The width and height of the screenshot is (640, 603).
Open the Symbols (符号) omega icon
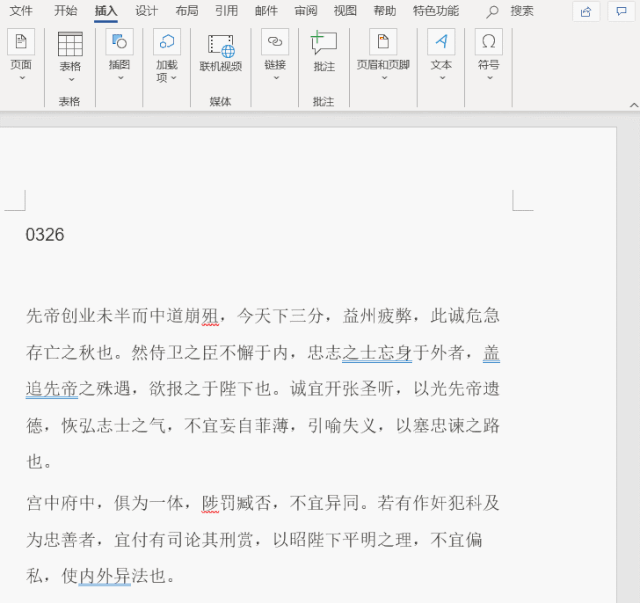[x=488, y=43]
